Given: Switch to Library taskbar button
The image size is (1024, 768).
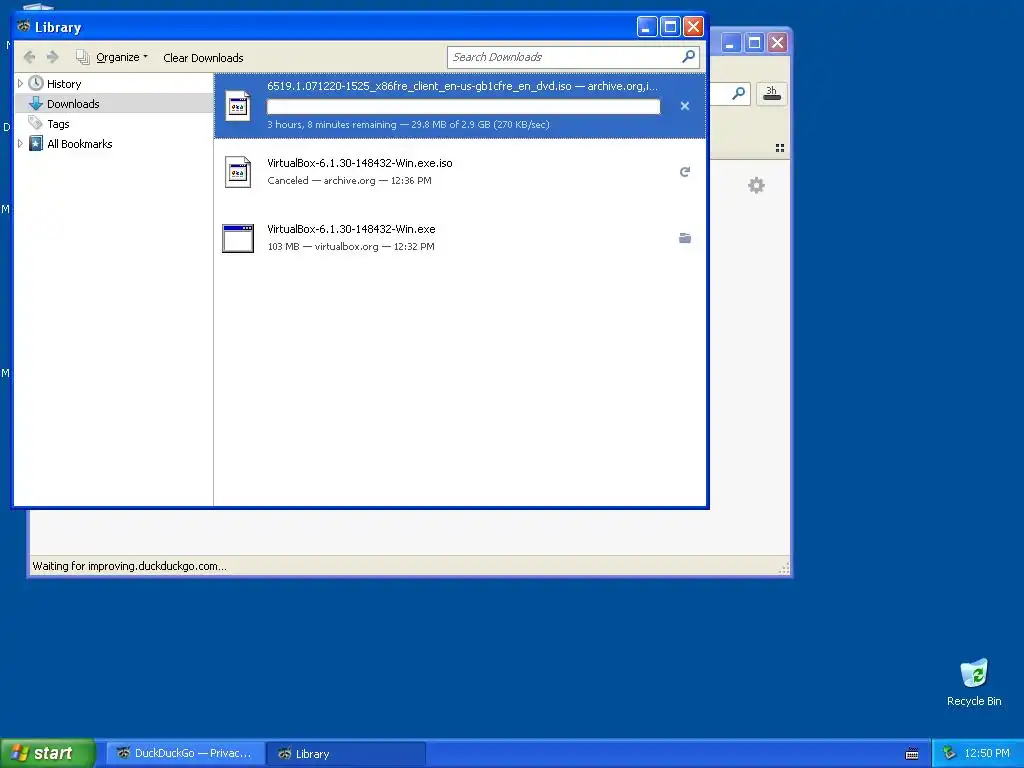Looking at the screenshot, I should tap(345, 754).
